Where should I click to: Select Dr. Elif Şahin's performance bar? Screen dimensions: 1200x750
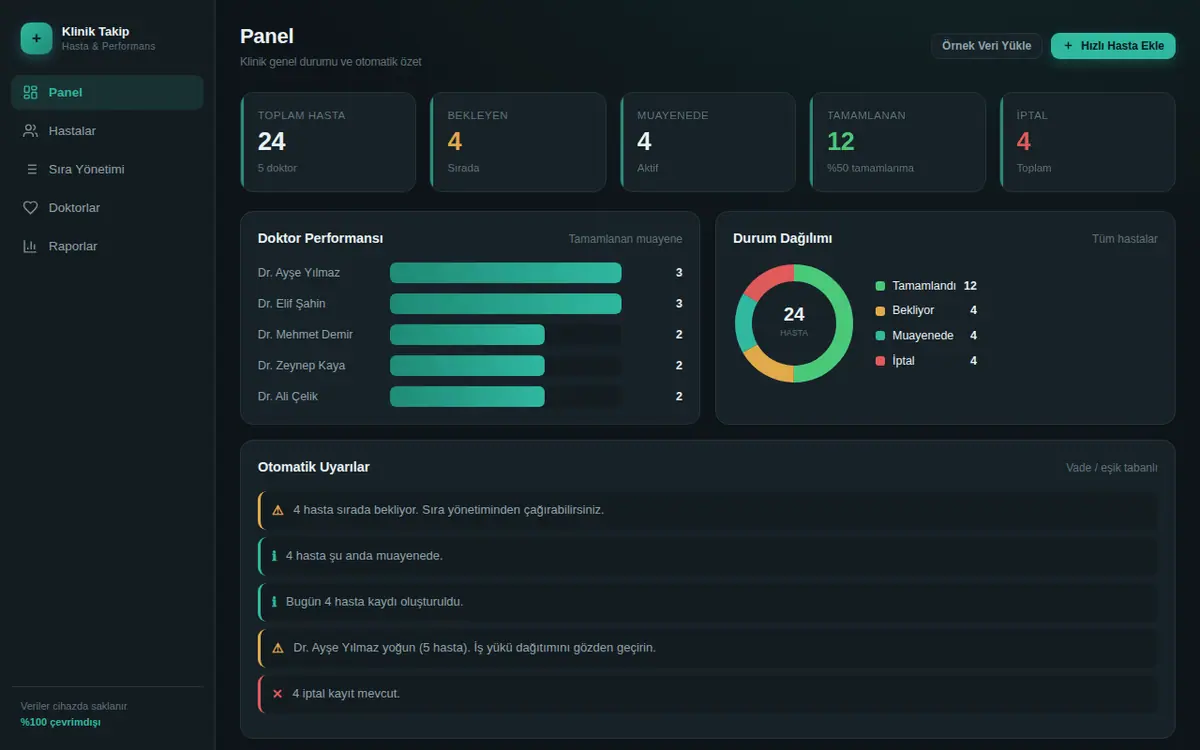[505, 304]
